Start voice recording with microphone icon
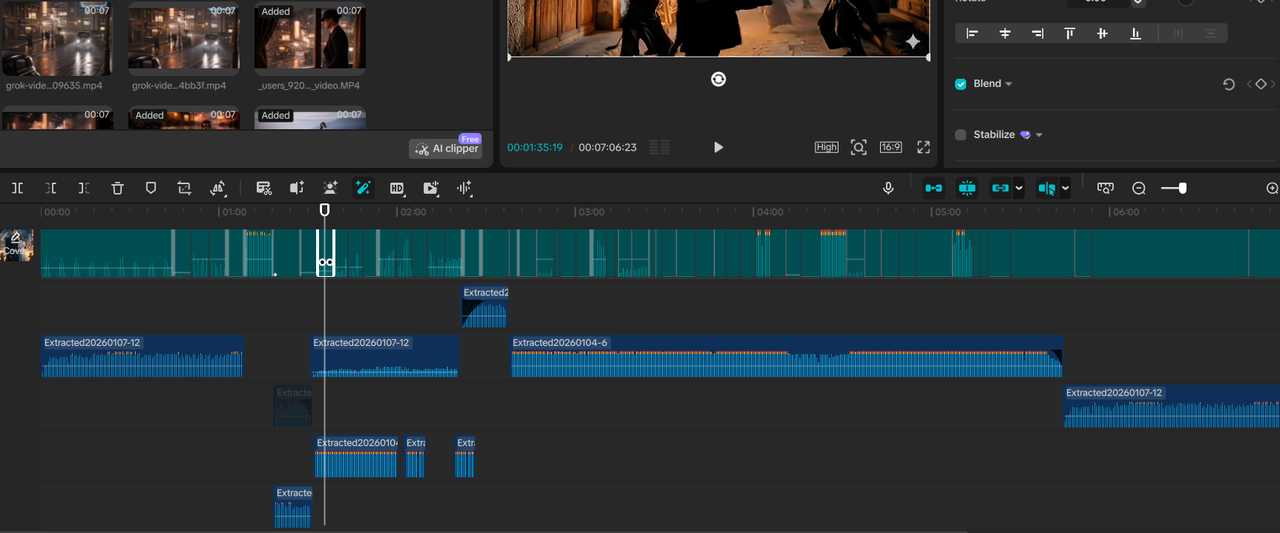 point(888,188)
